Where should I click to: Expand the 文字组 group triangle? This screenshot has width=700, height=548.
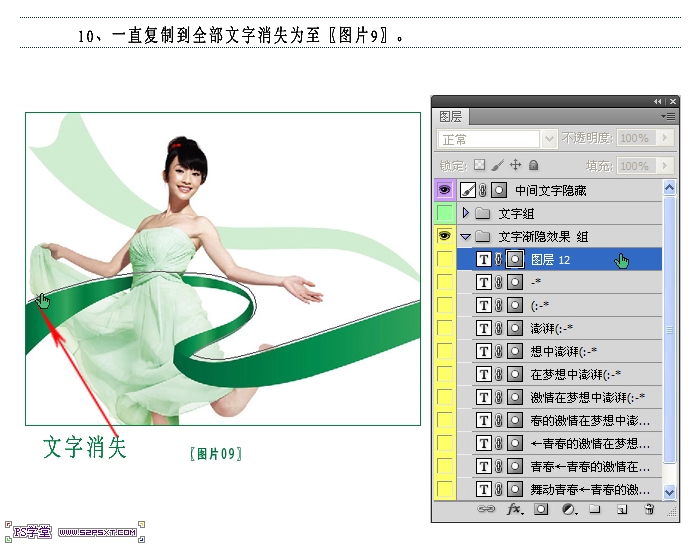466,213
